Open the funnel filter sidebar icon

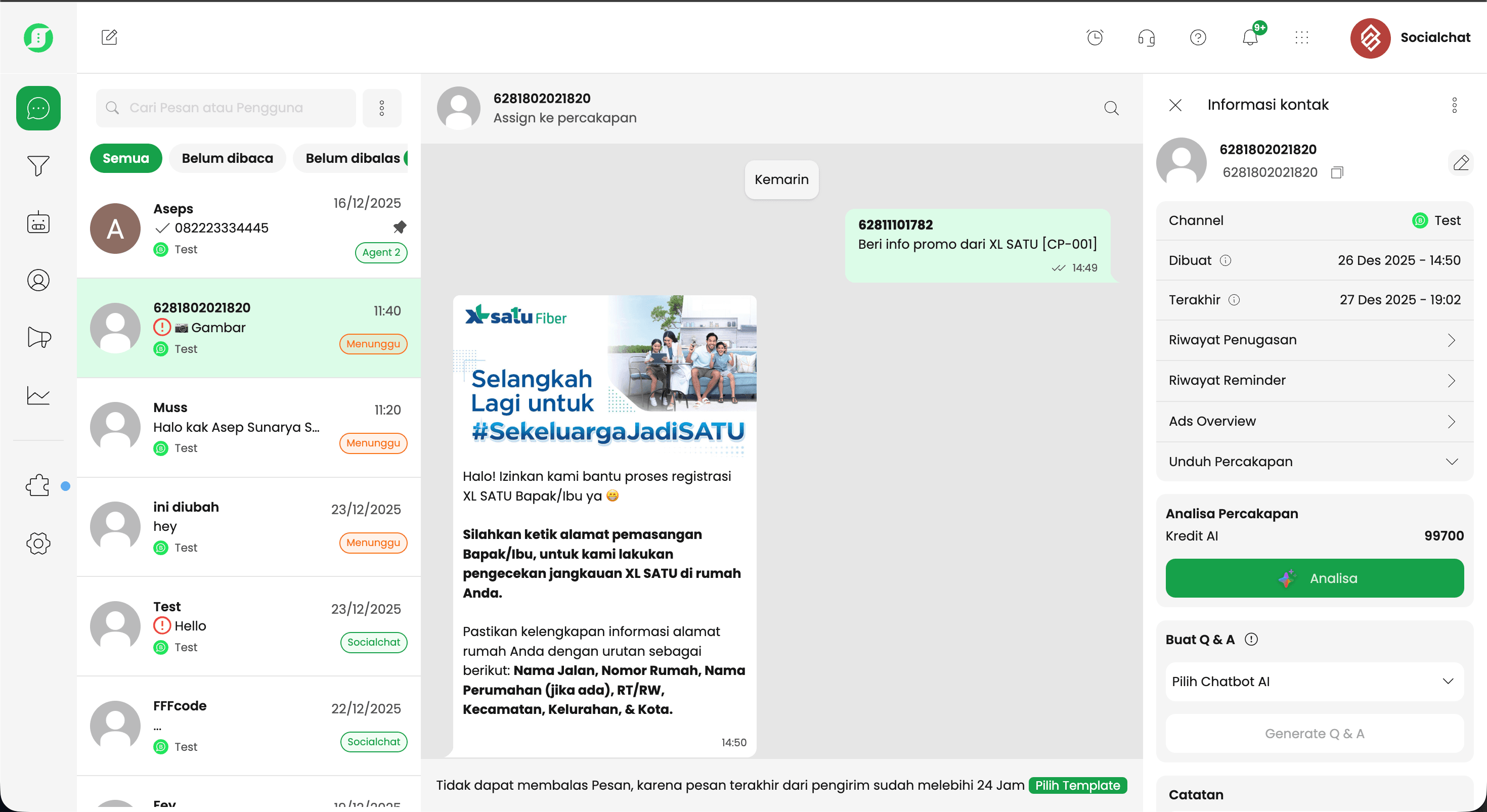(38, 166)
